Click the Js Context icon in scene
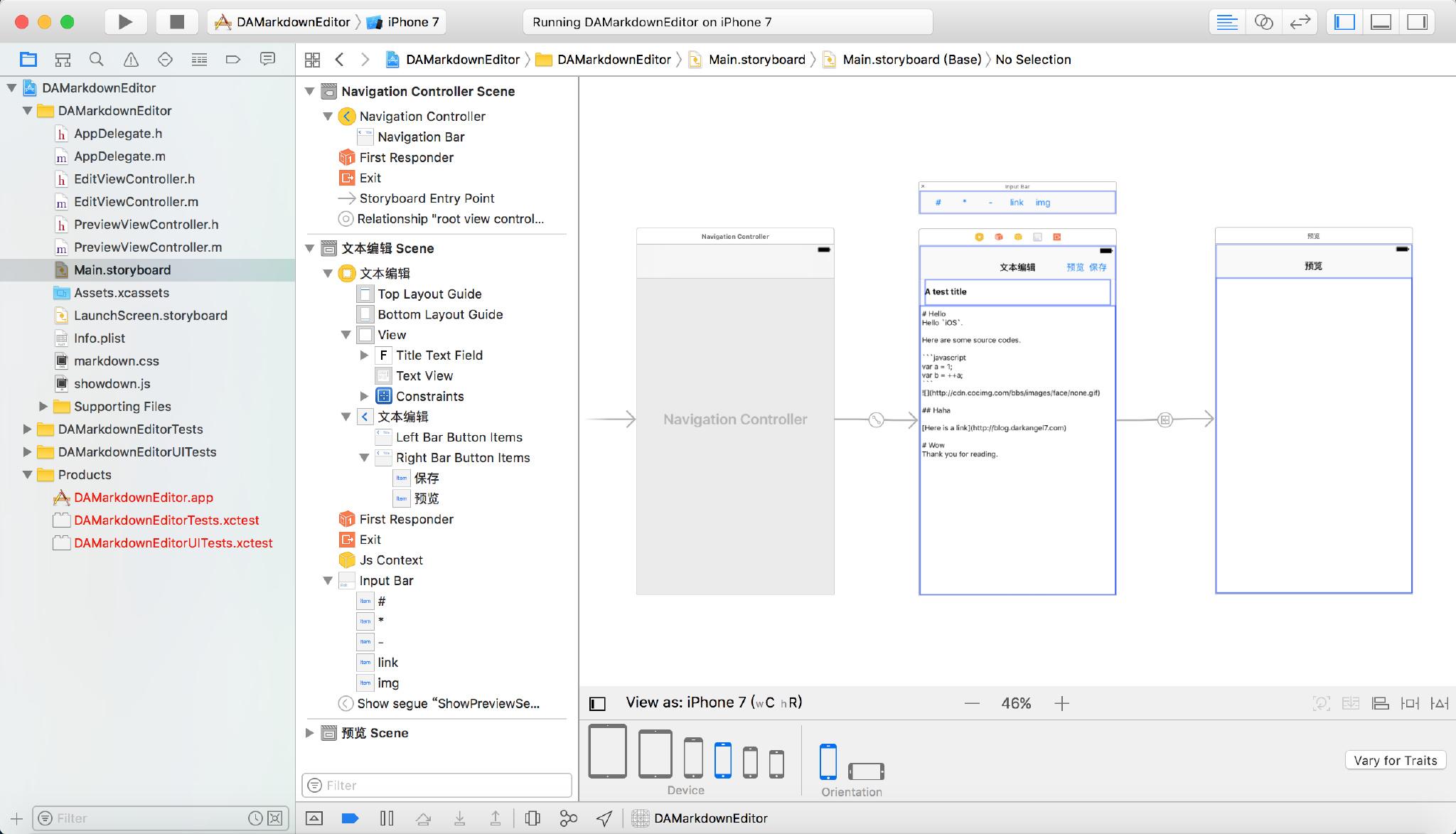 346,559
